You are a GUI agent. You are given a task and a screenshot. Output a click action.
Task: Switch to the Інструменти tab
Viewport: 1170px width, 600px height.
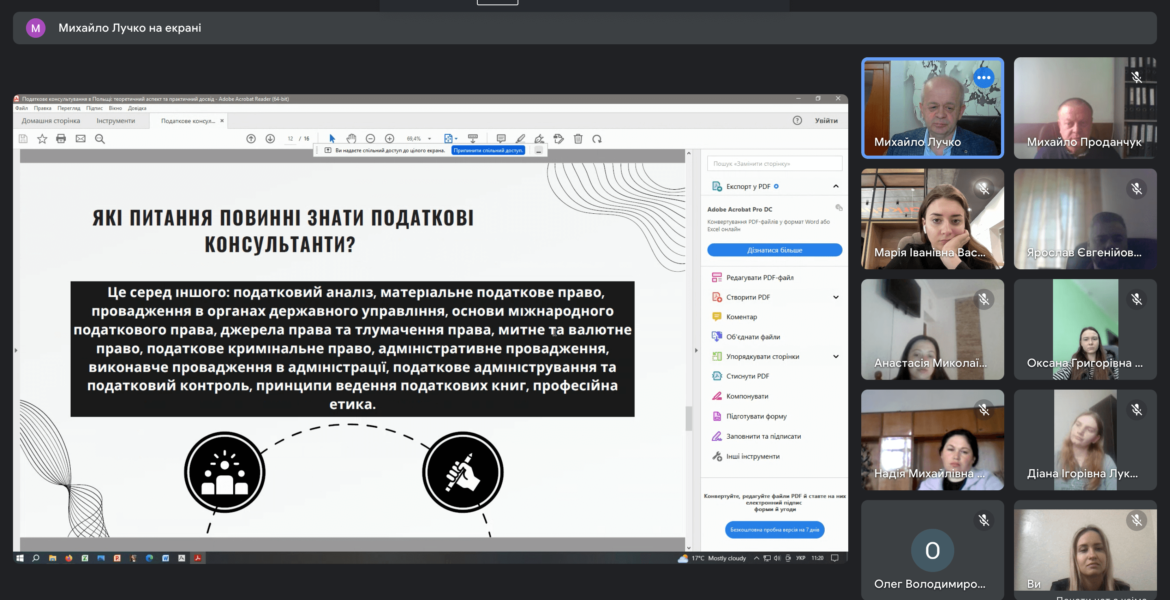116,120
